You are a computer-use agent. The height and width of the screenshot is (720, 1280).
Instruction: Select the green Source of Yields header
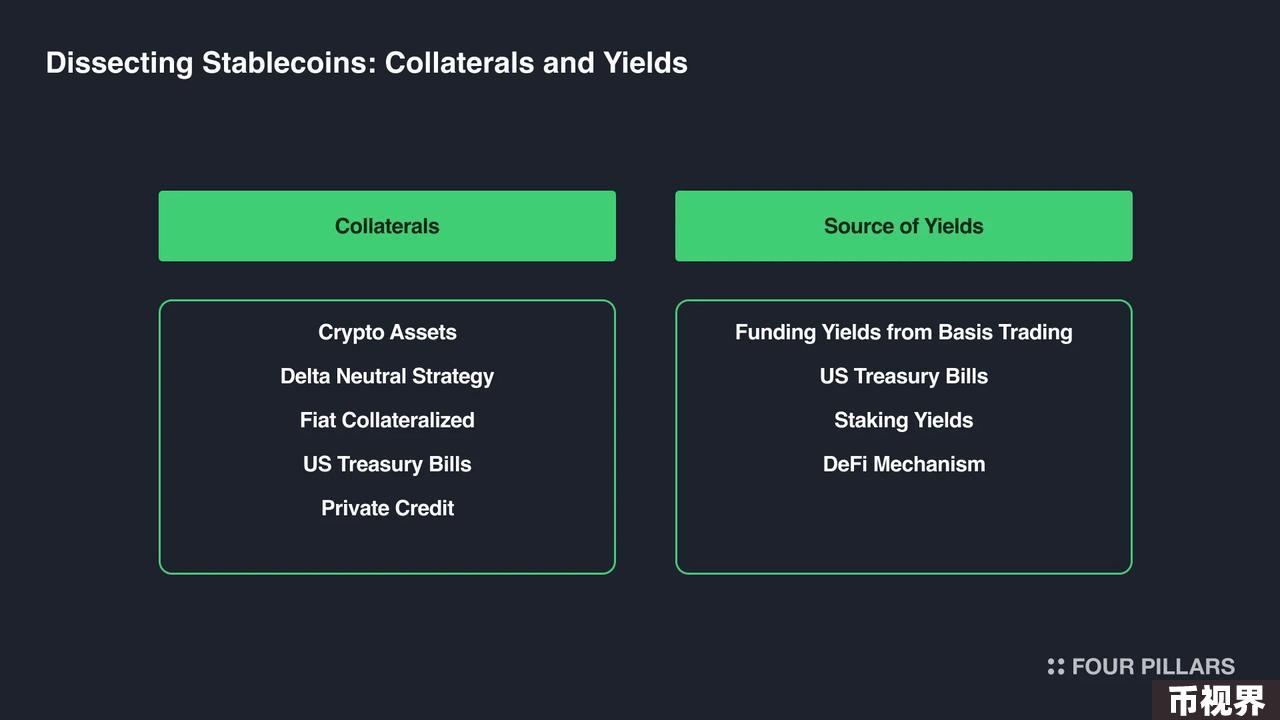point(904,226)
